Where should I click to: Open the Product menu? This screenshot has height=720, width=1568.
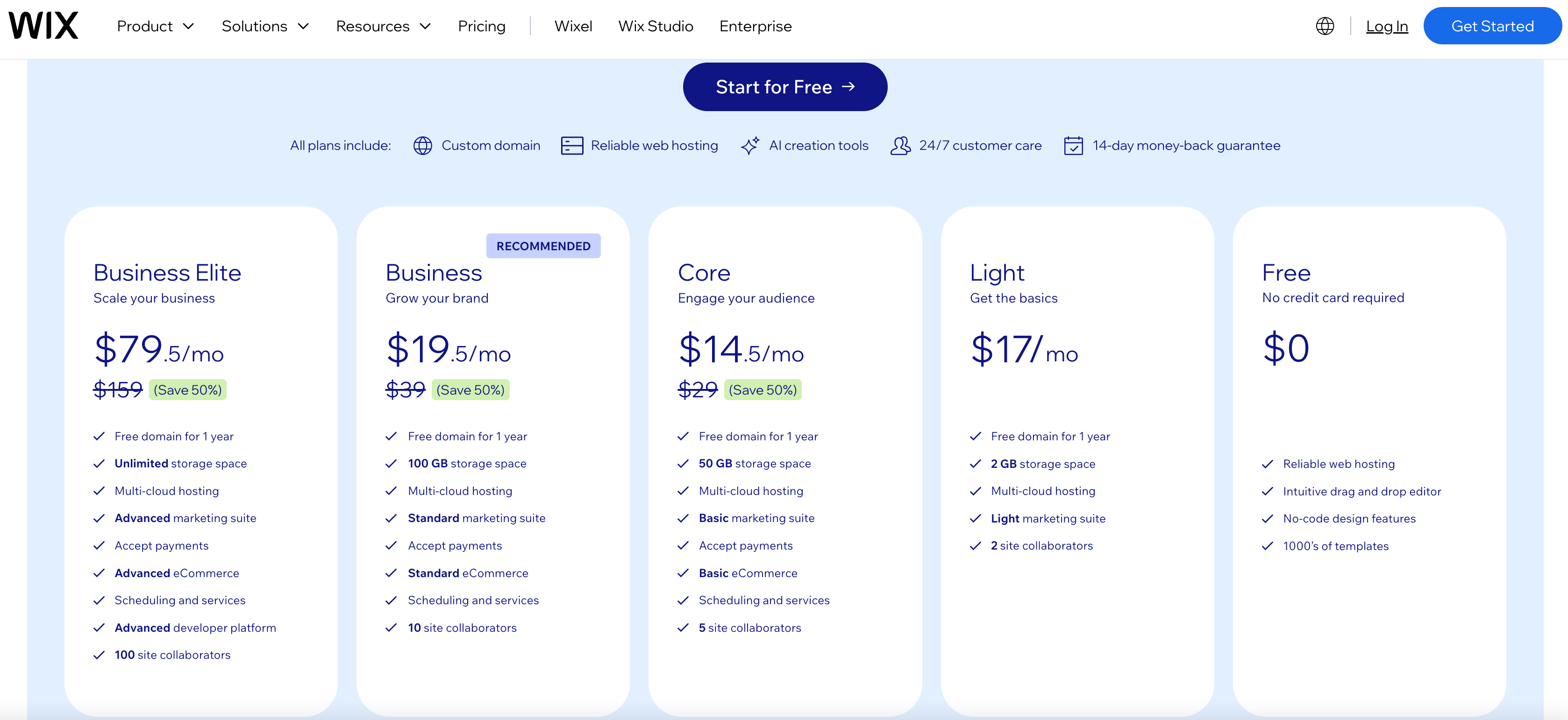point(145,26)
